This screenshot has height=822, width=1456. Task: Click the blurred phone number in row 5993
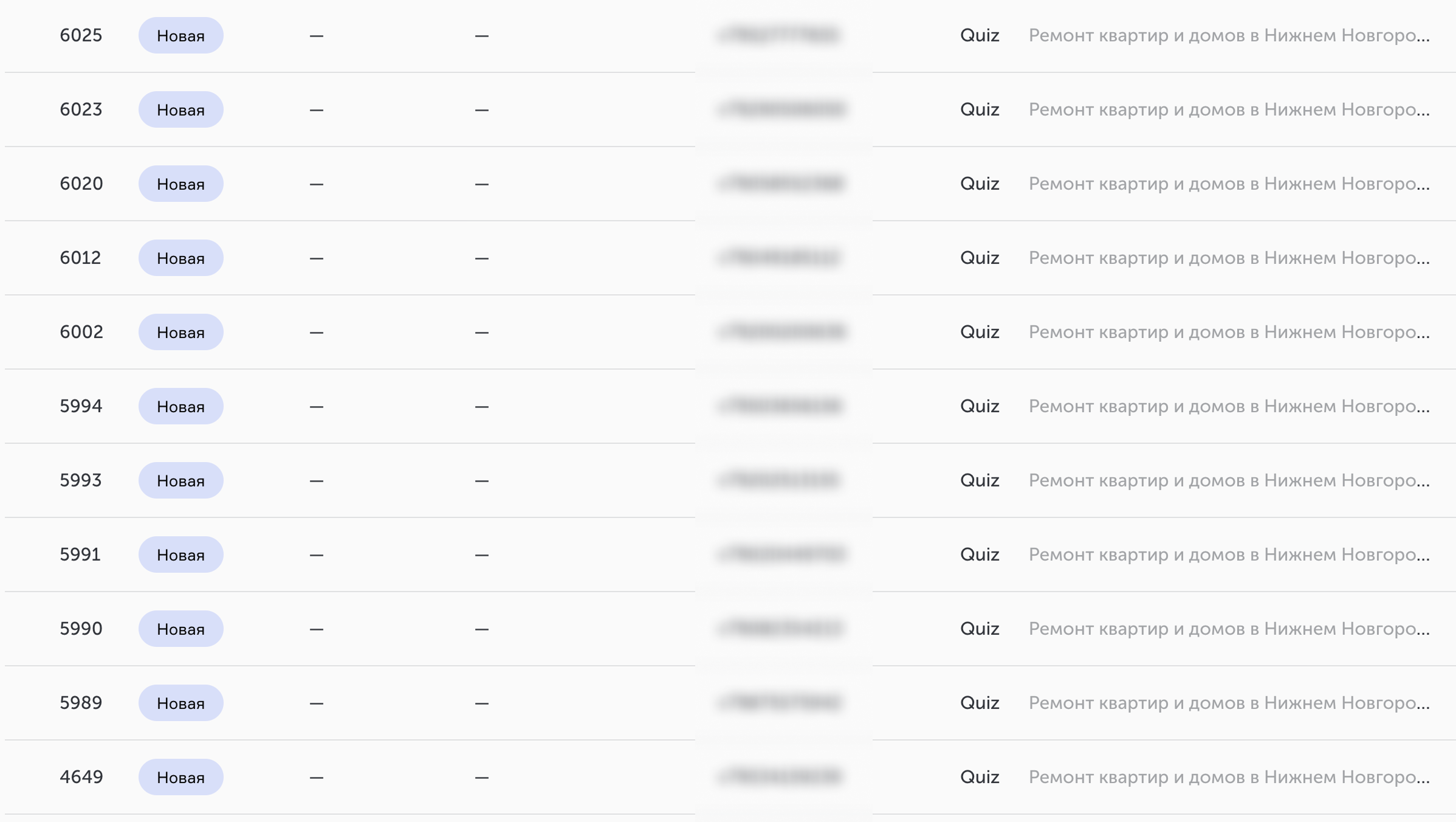pyautogui.click(x=779, y=480)
